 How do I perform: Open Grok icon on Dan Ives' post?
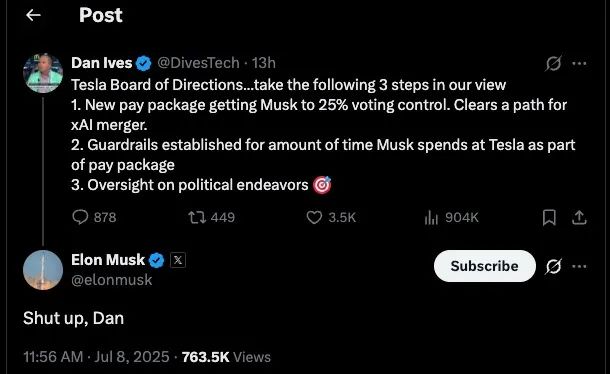click(553, 63)
